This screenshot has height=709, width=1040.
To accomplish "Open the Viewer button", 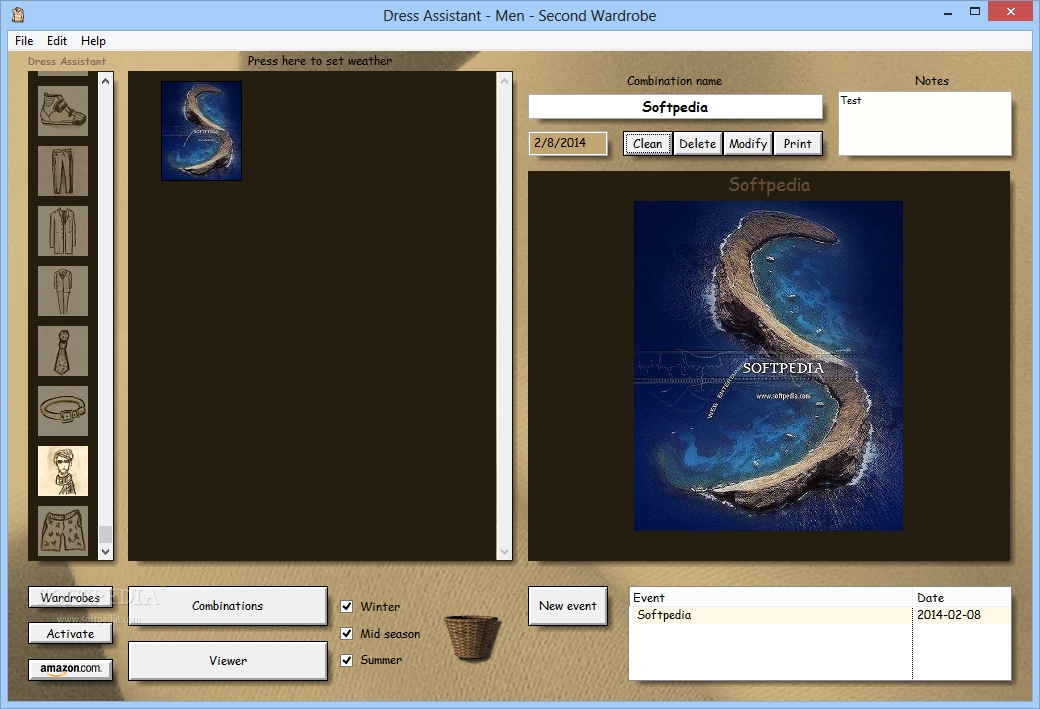I will [228, 661].
